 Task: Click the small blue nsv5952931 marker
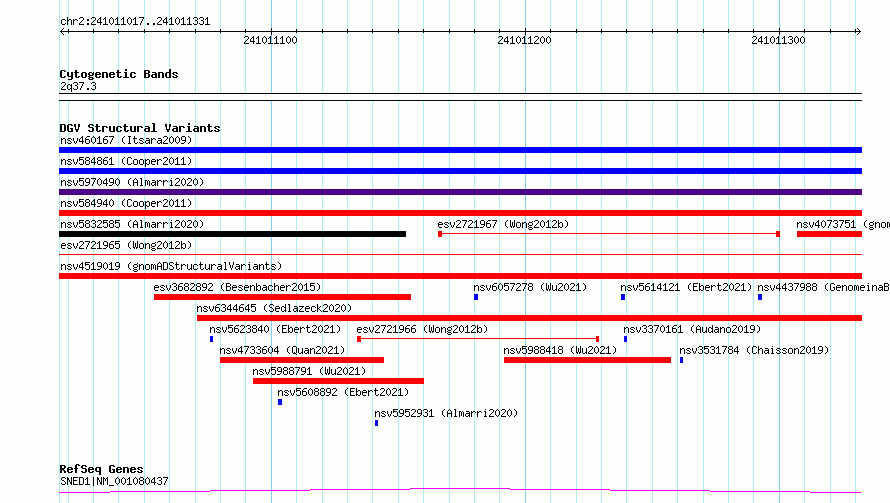(376, 423)
